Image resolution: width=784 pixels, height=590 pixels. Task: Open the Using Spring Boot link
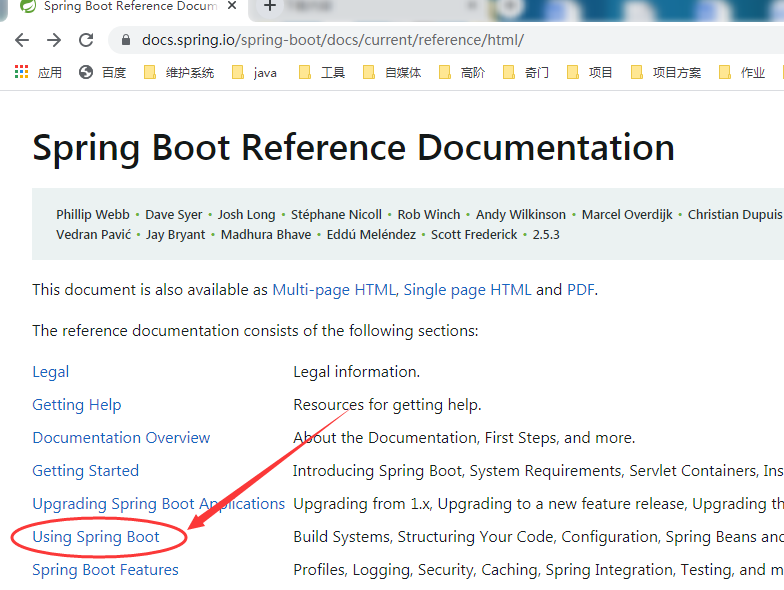click(96, 536)
